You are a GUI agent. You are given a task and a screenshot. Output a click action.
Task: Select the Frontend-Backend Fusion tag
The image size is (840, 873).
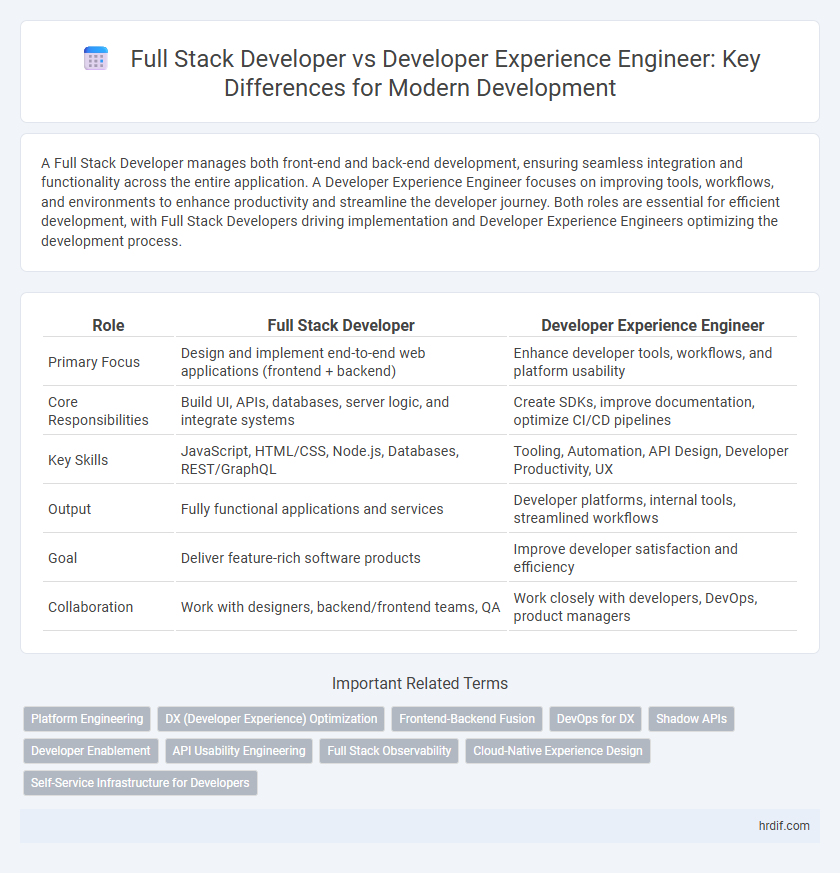tap(467, 719)
